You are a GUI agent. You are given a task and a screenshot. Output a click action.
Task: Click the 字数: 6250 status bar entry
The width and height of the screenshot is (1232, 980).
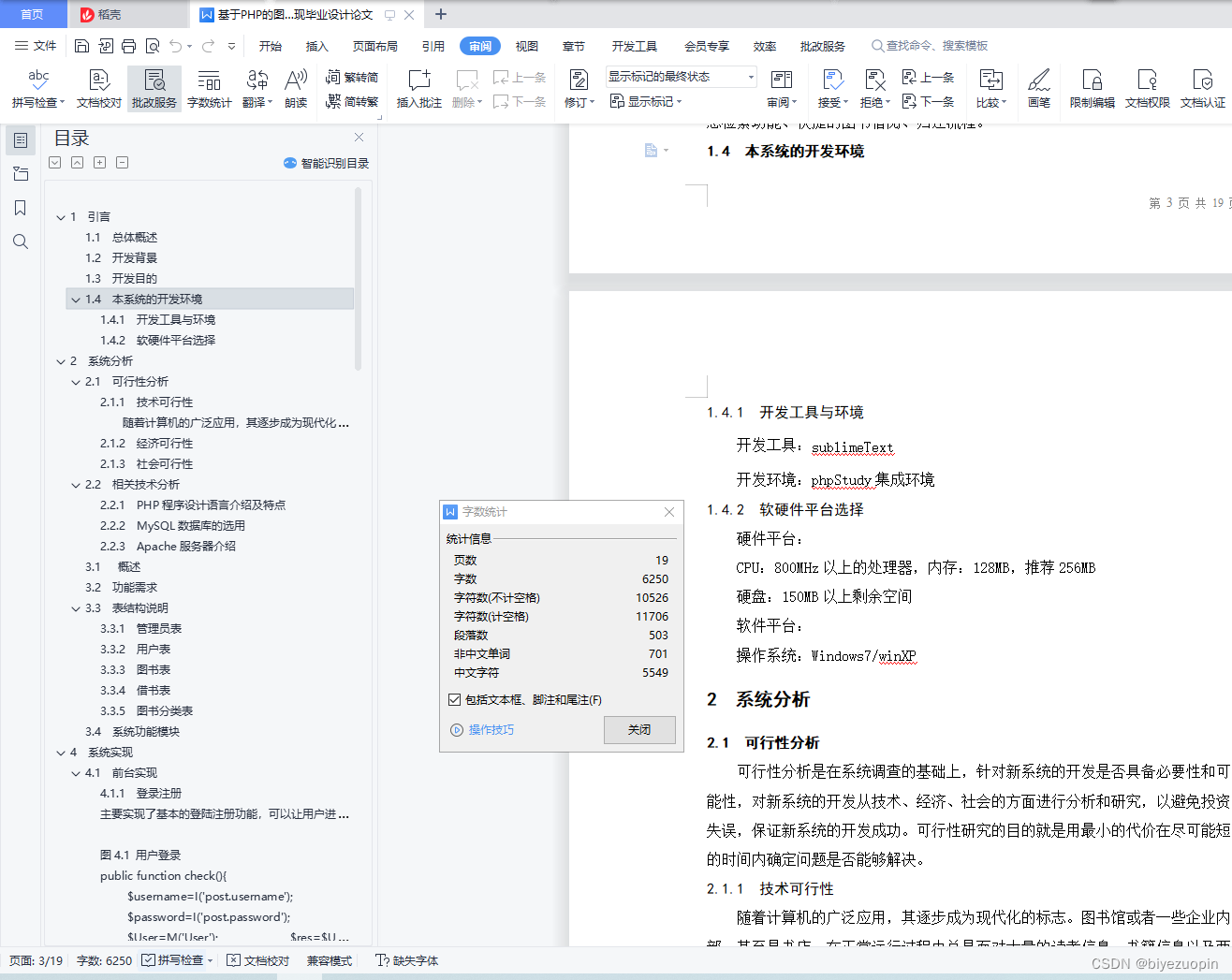104,960
